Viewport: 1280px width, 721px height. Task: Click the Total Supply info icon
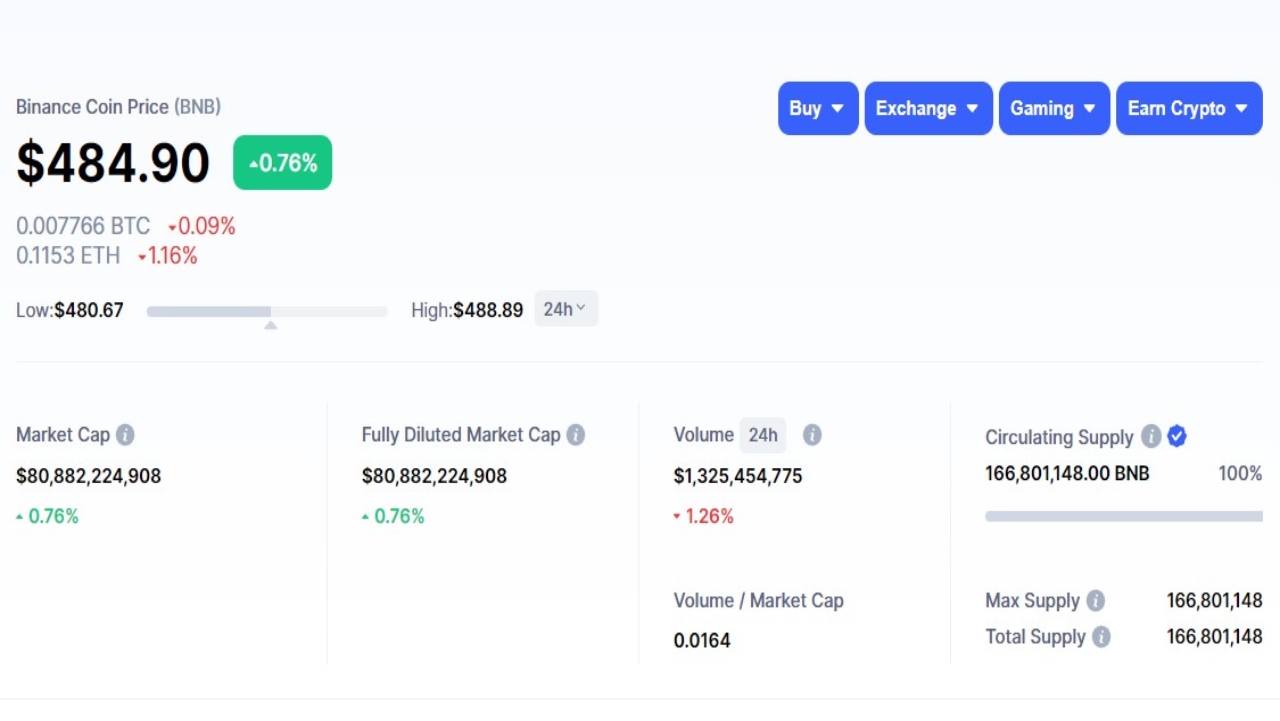point(1101,637)
